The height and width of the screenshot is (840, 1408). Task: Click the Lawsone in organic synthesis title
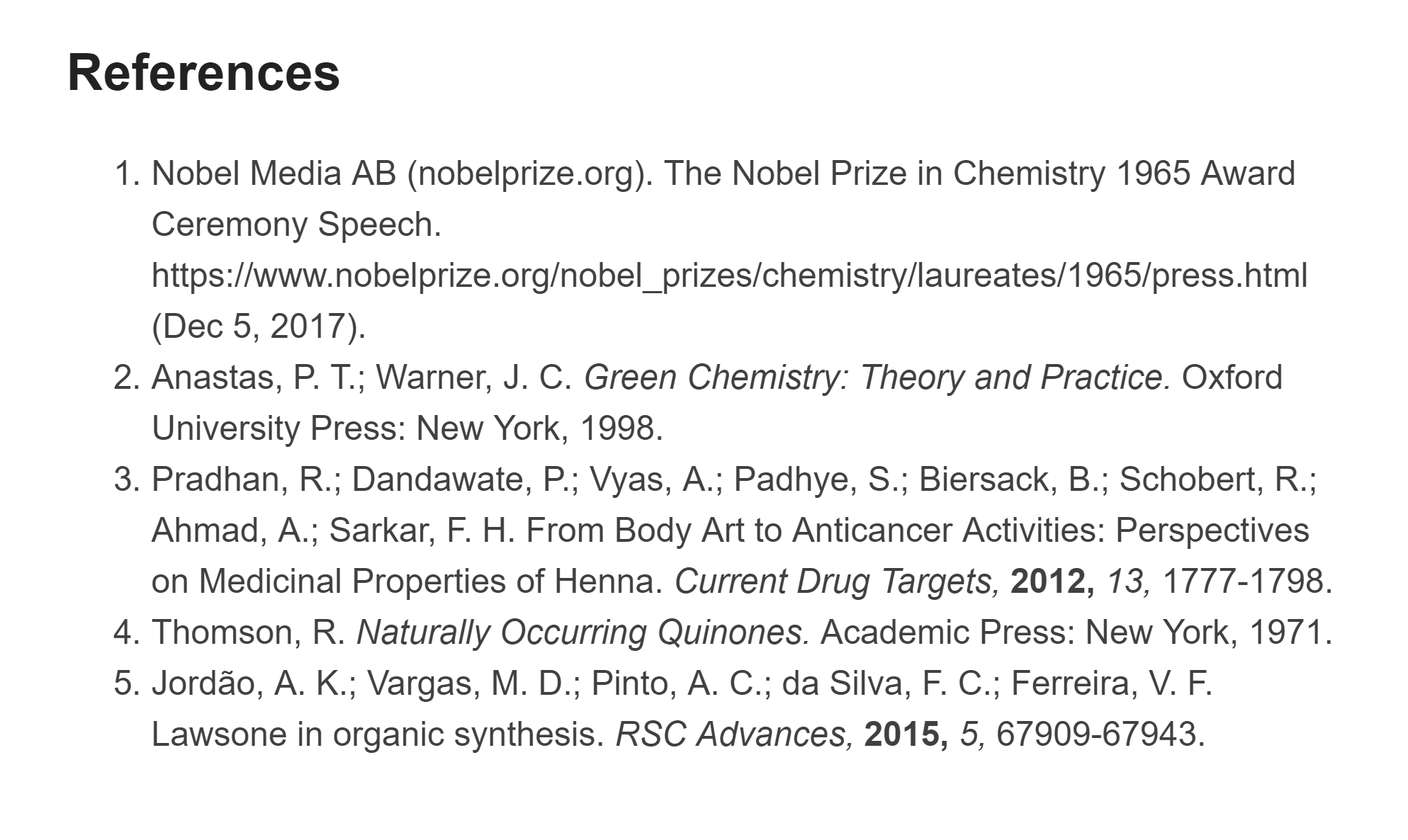378,734
